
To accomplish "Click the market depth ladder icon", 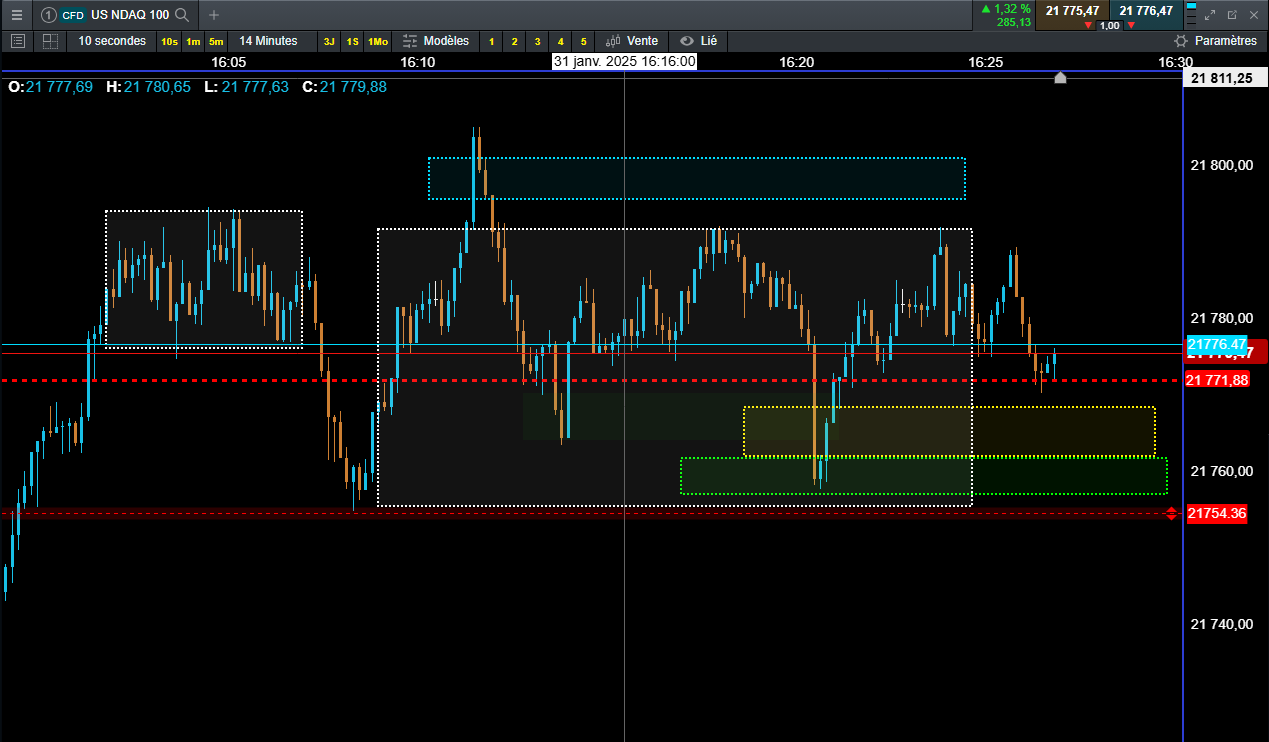I will coord(1190,14).
